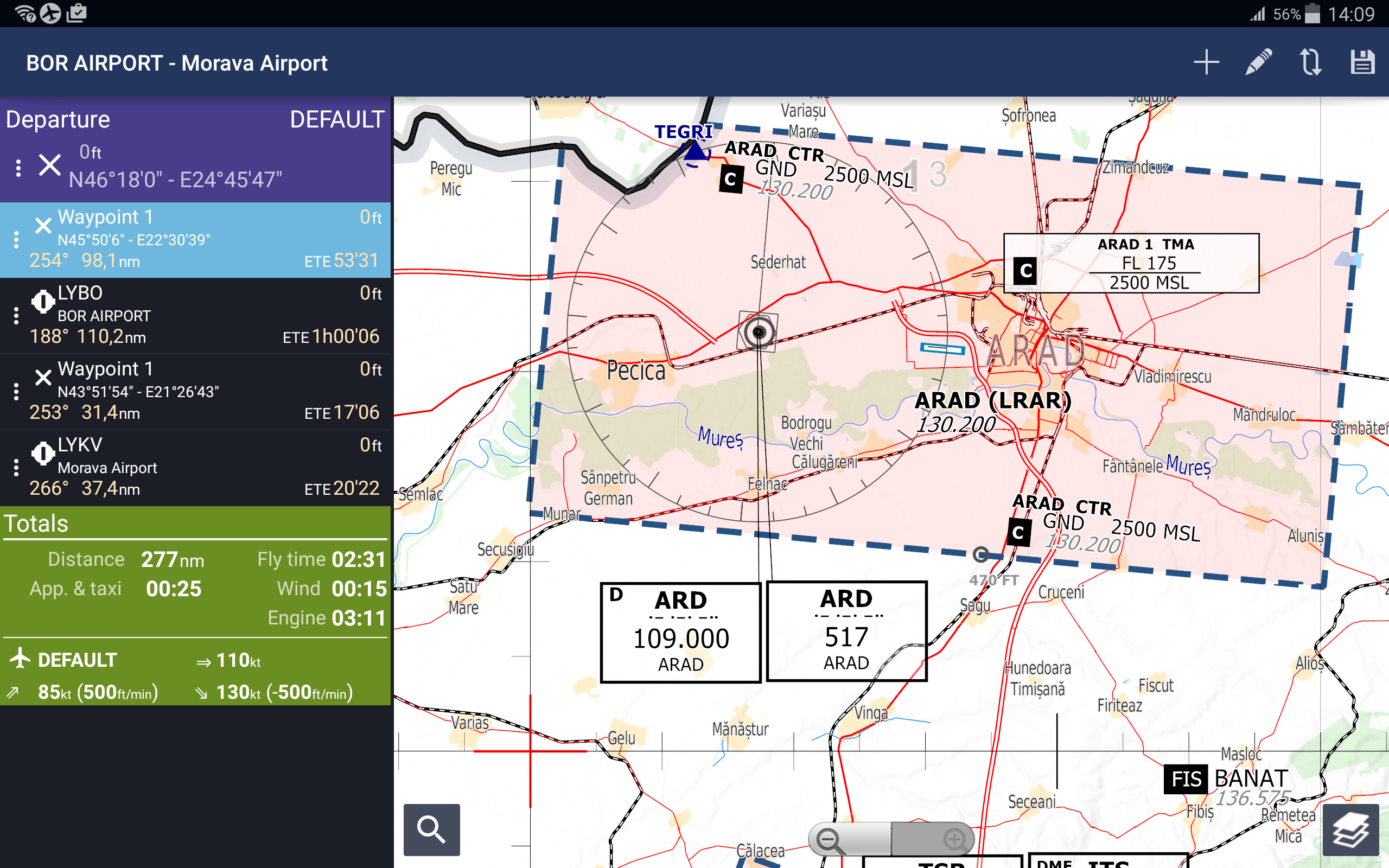1389x868 pixels.
Task: Click the plus icon to add a waypoint
Action: (x=1207, y=62)
